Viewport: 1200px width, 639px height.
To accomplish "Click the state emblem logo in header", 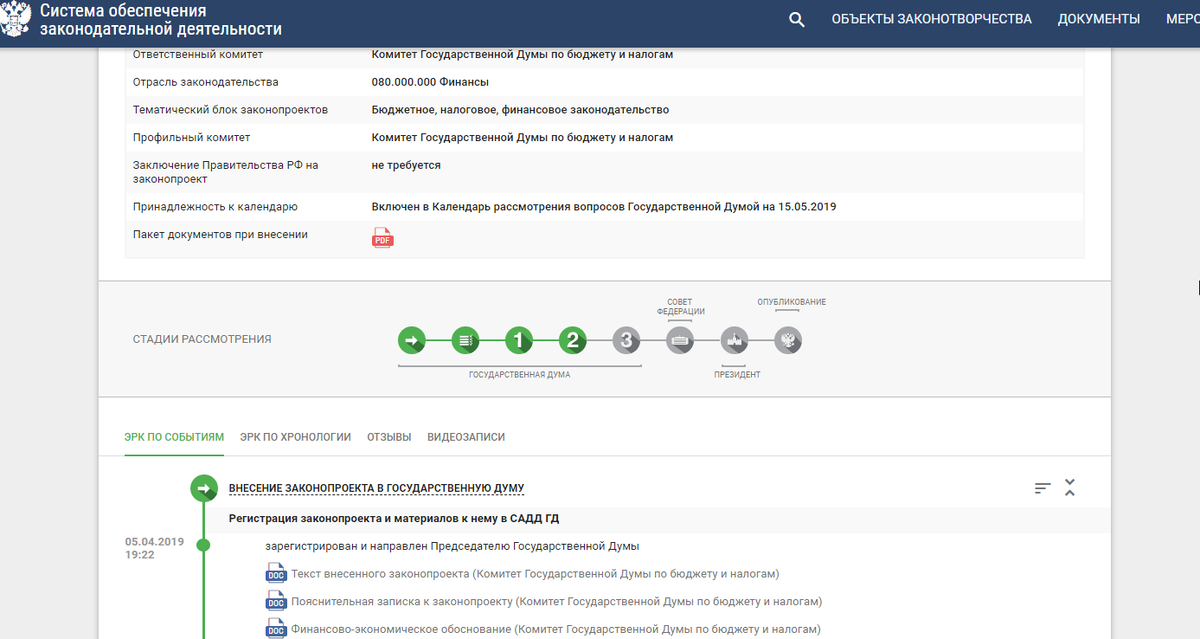I will (x=14, y=19).
